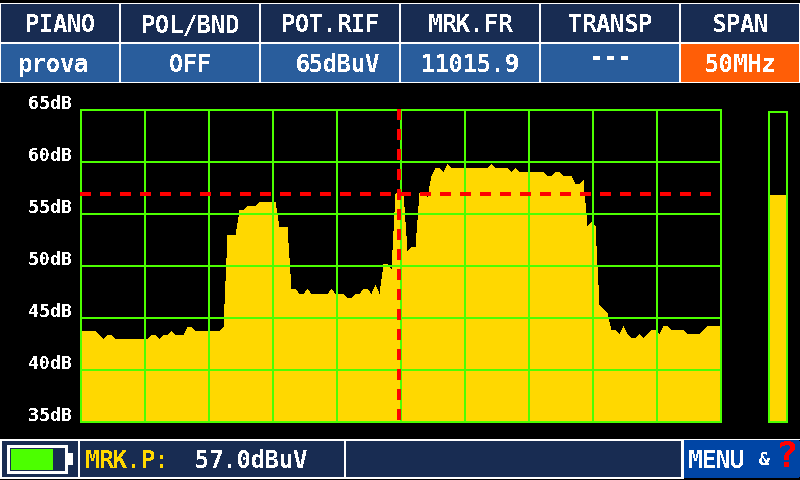Select the POL/BND header cell
Viewport: 800px width, 480px height.
tap(190, 23)
